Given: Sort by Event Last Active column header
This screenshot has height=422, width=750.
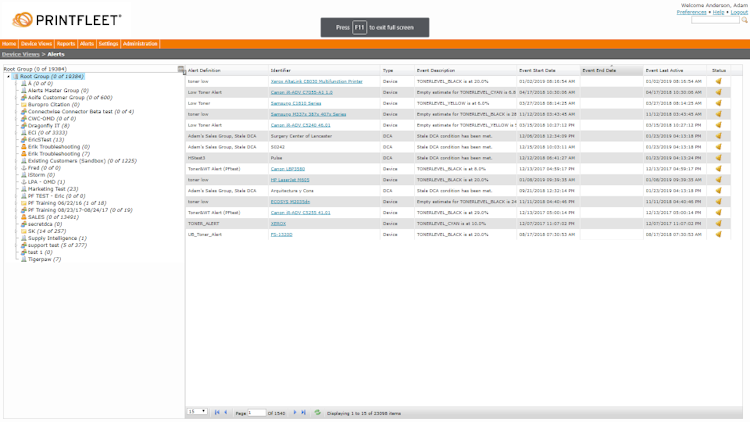Looking at the screenshot, I should click(x=674, y=70).
